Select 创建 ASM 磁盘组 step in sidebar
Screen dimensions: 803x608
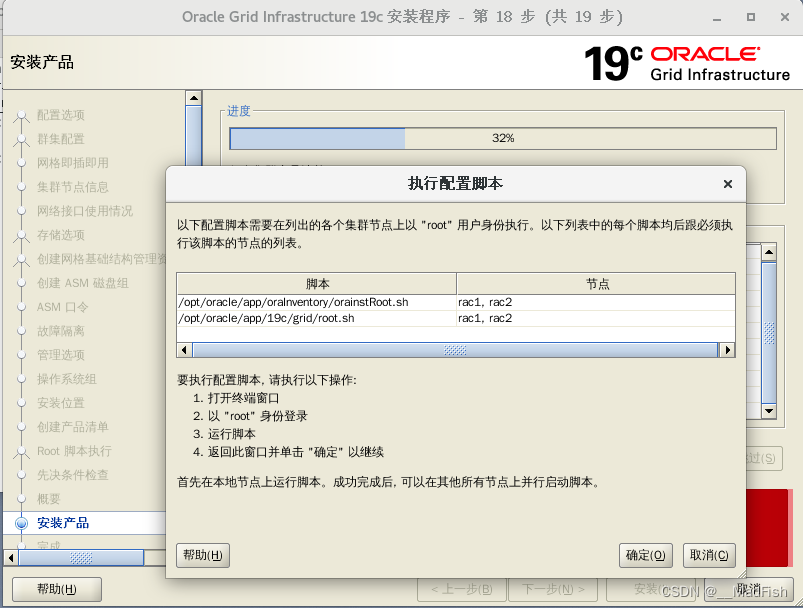click(x=82, y=283)
